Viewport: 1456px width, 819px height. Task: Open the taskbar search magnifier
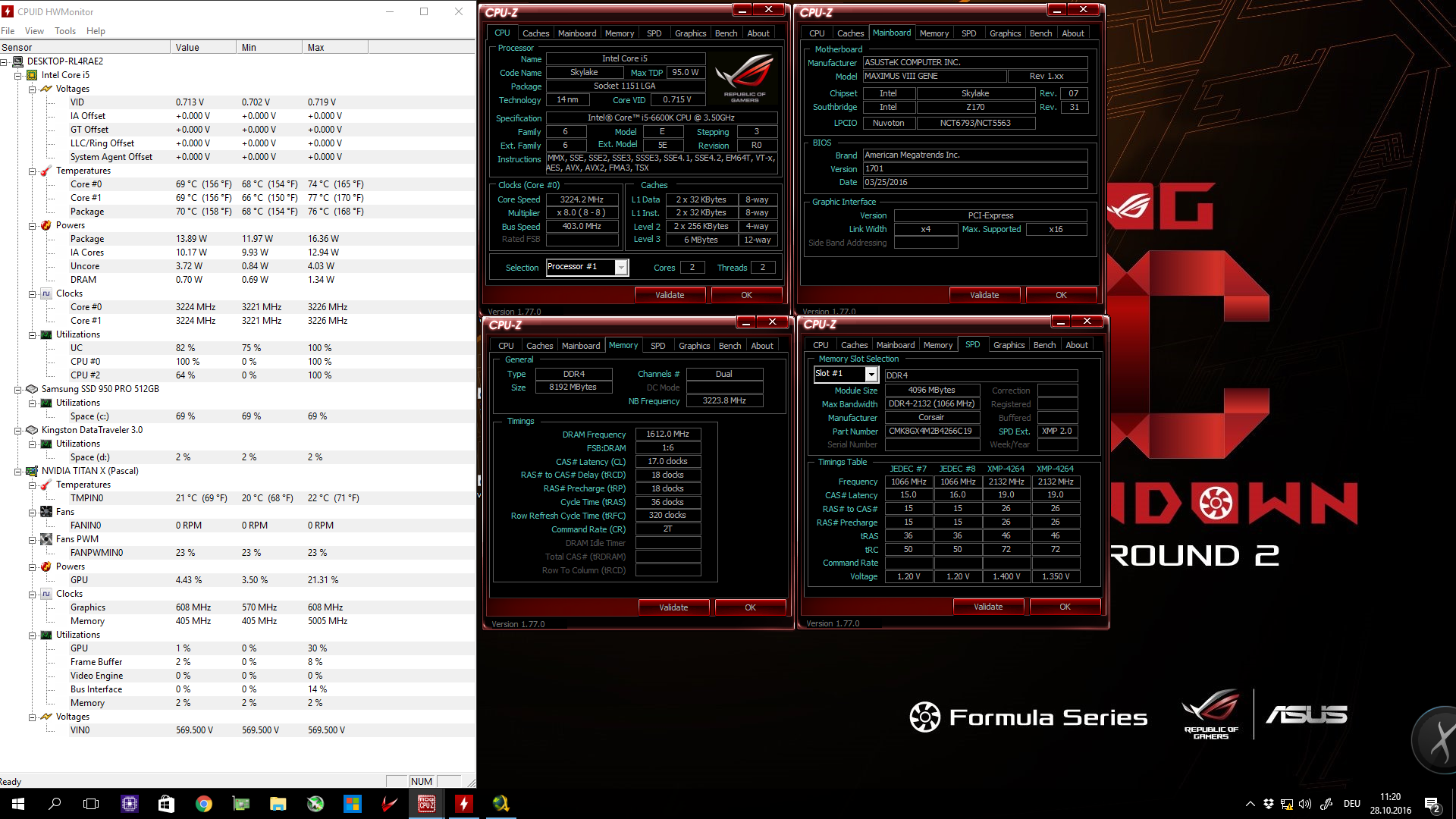tap(55, 804)
